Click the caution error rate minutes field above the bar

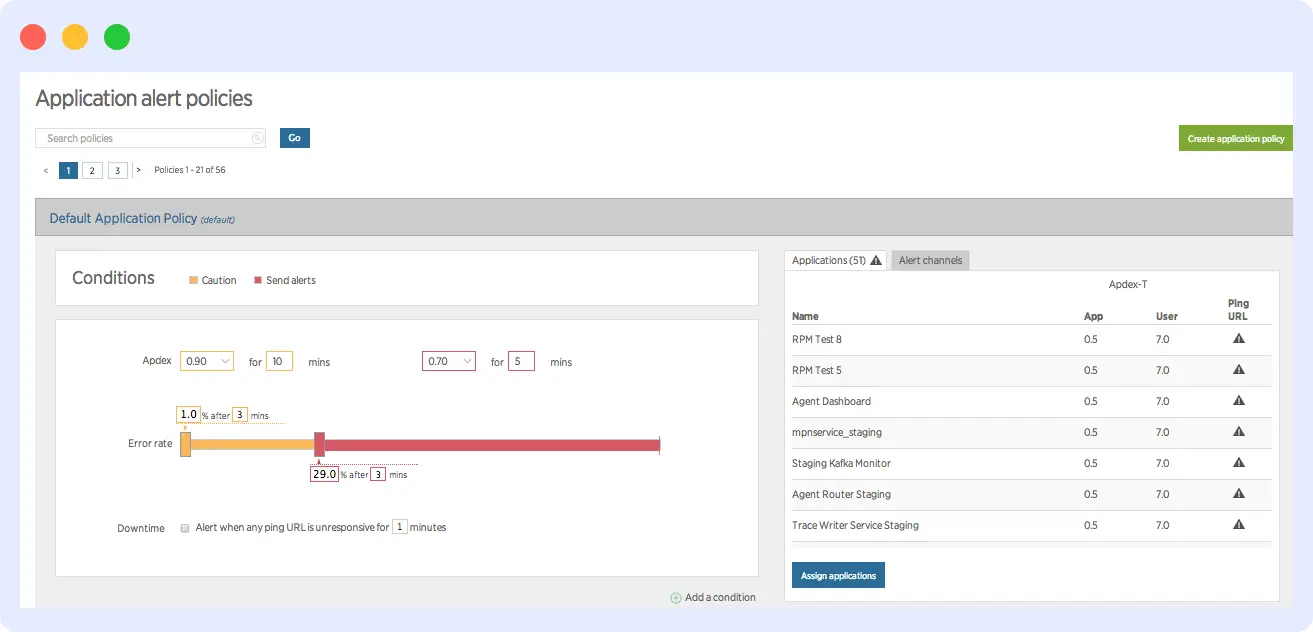point(240,414)
